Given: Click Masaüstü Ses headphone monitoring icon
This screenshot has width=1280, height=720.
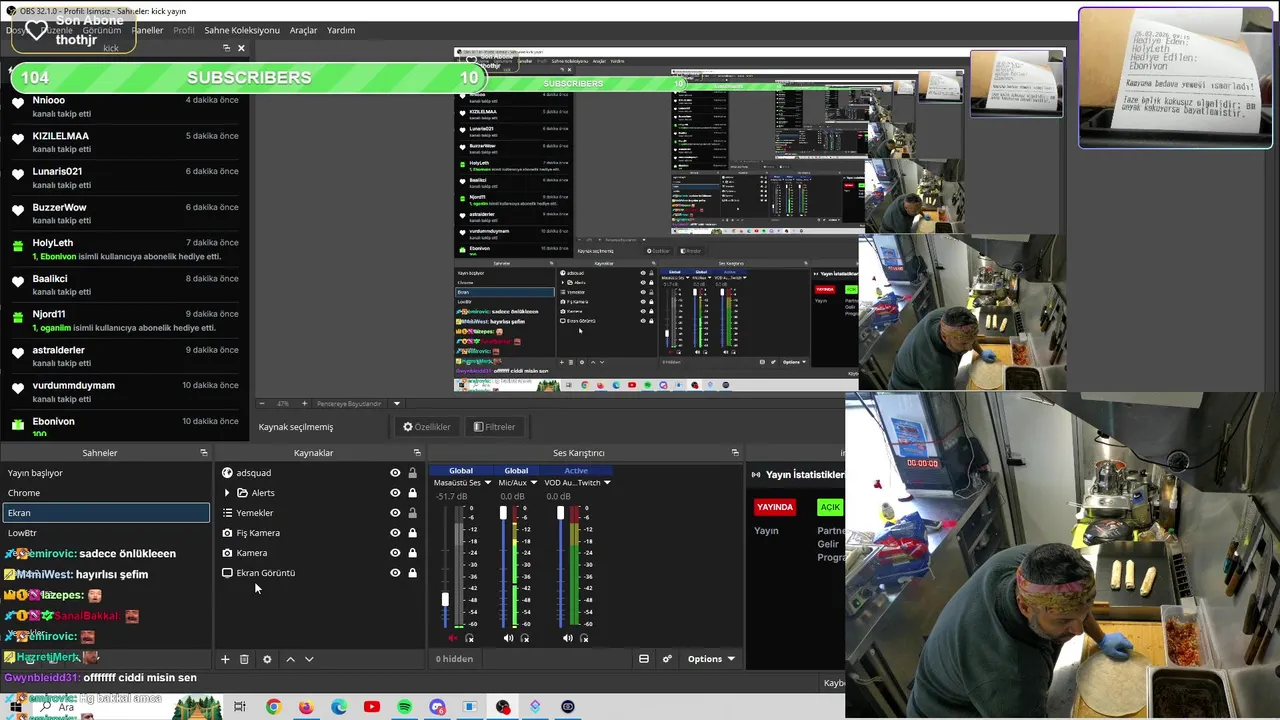Looking at the screenshot, I should [x=470, y=638].
